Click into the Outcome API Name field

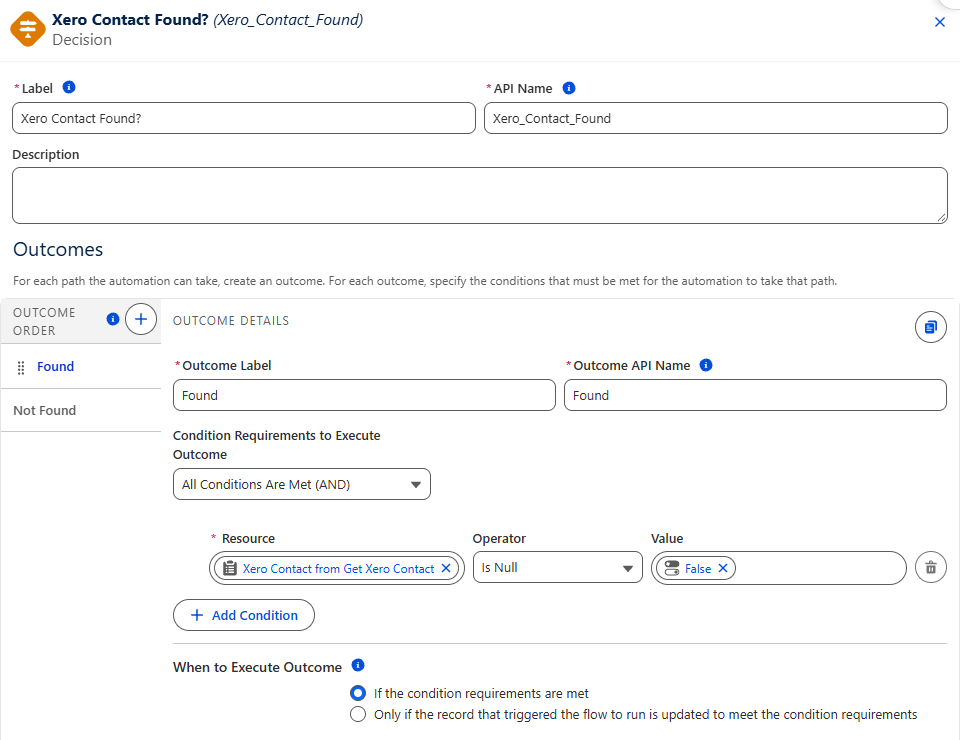[x=756, y=395]
